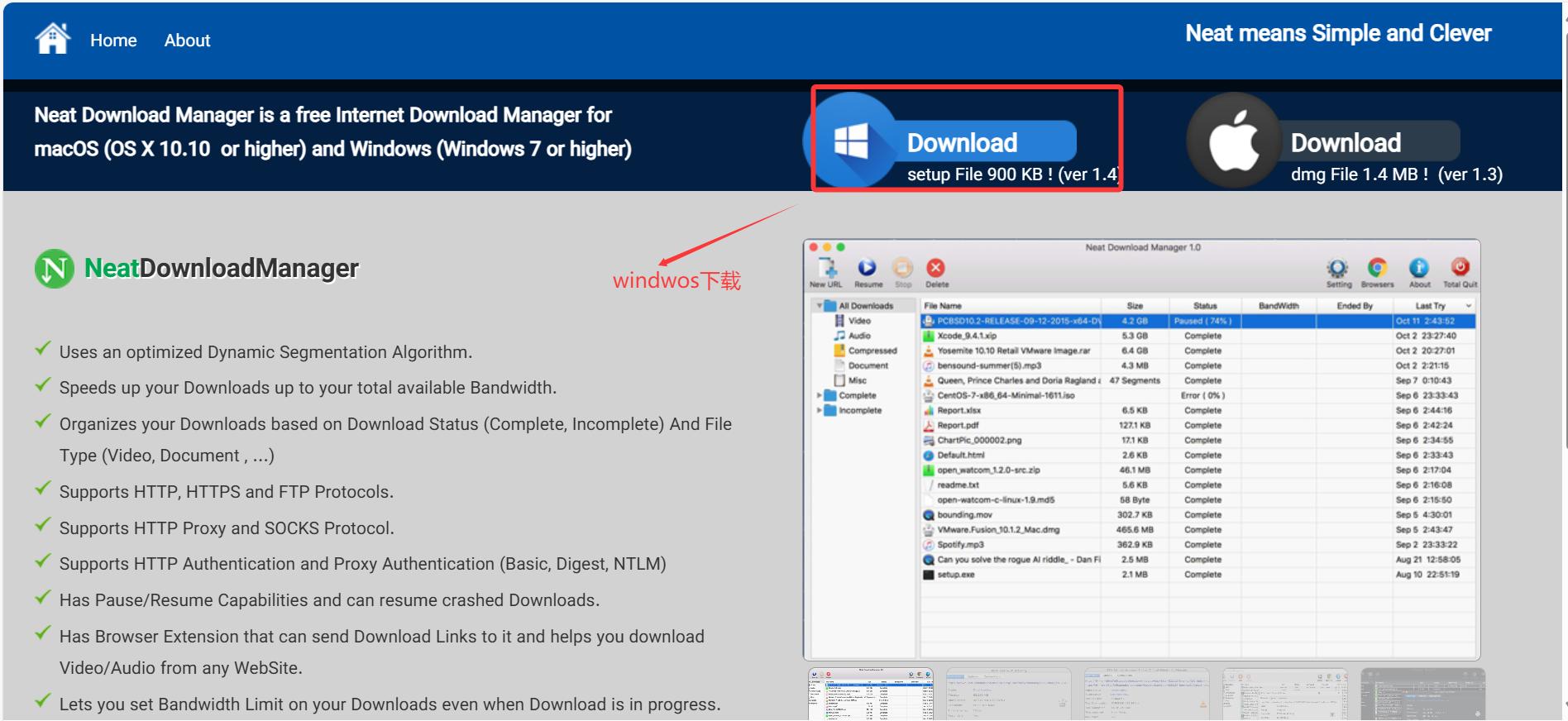Select the Spotify.mp3 file row

[1198, 544]
